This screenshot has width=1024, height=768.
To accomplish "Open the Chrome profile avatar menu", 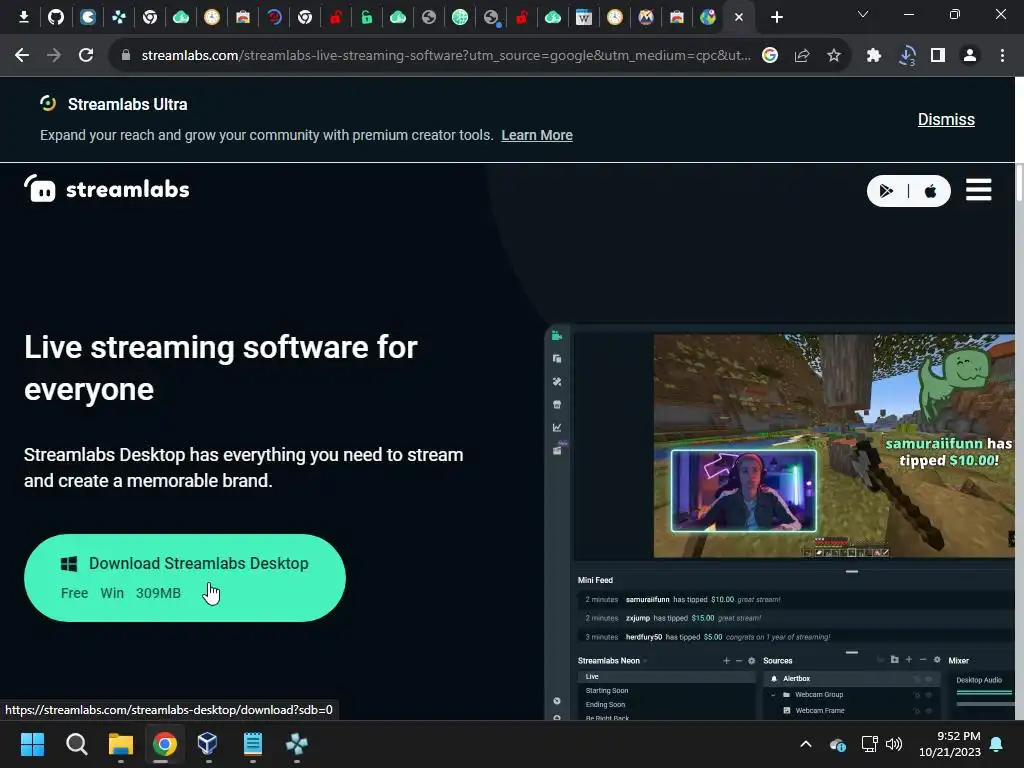I will [x=970, y=56].
